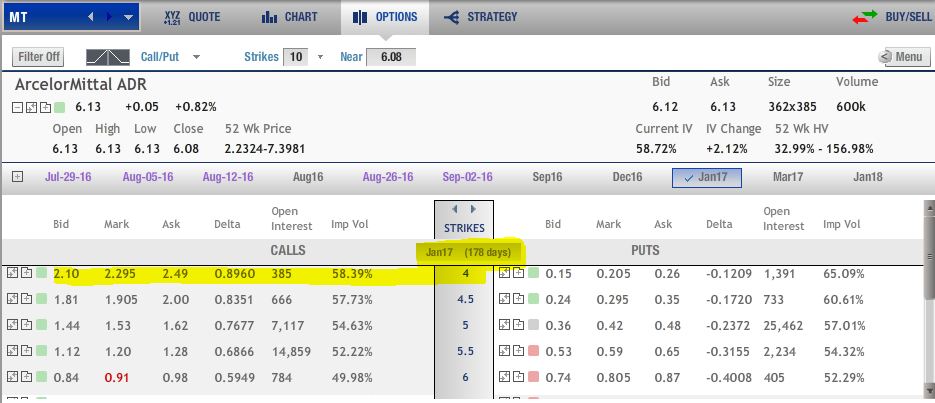
Task: Toggle the Filter Off button
Action: tap(39, 57)
